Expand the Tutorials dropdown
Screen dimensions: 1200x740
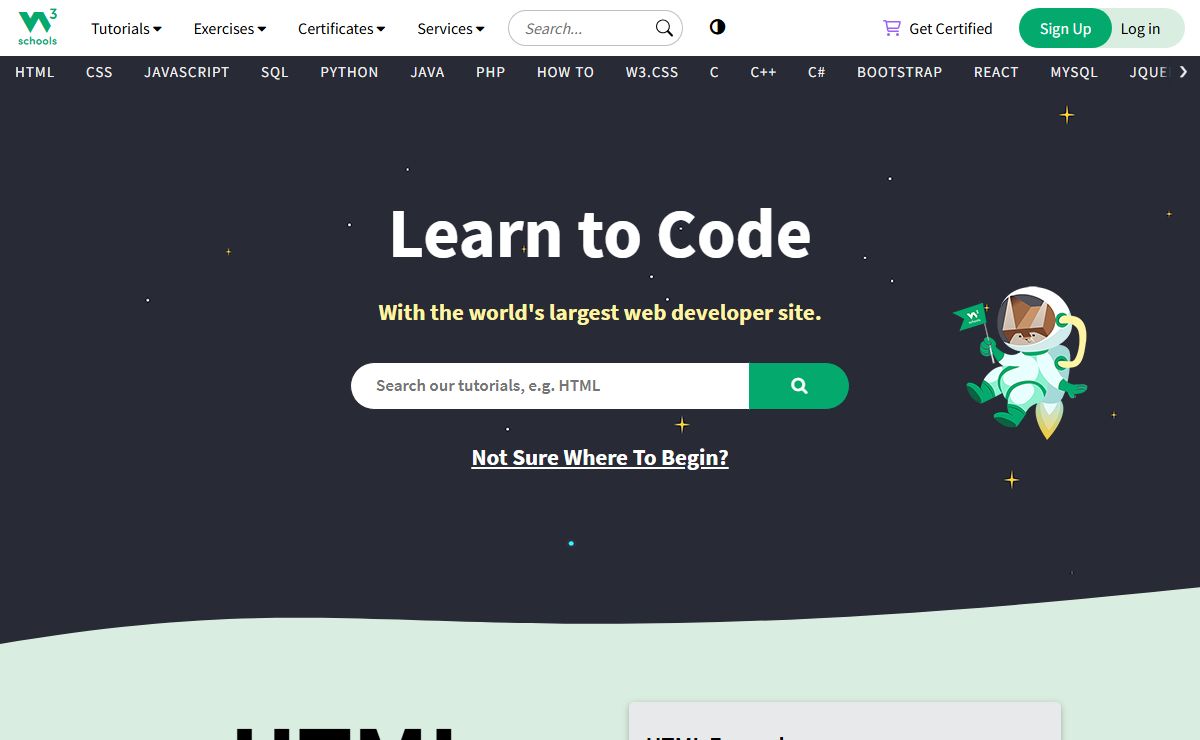(x=126, y=28)
